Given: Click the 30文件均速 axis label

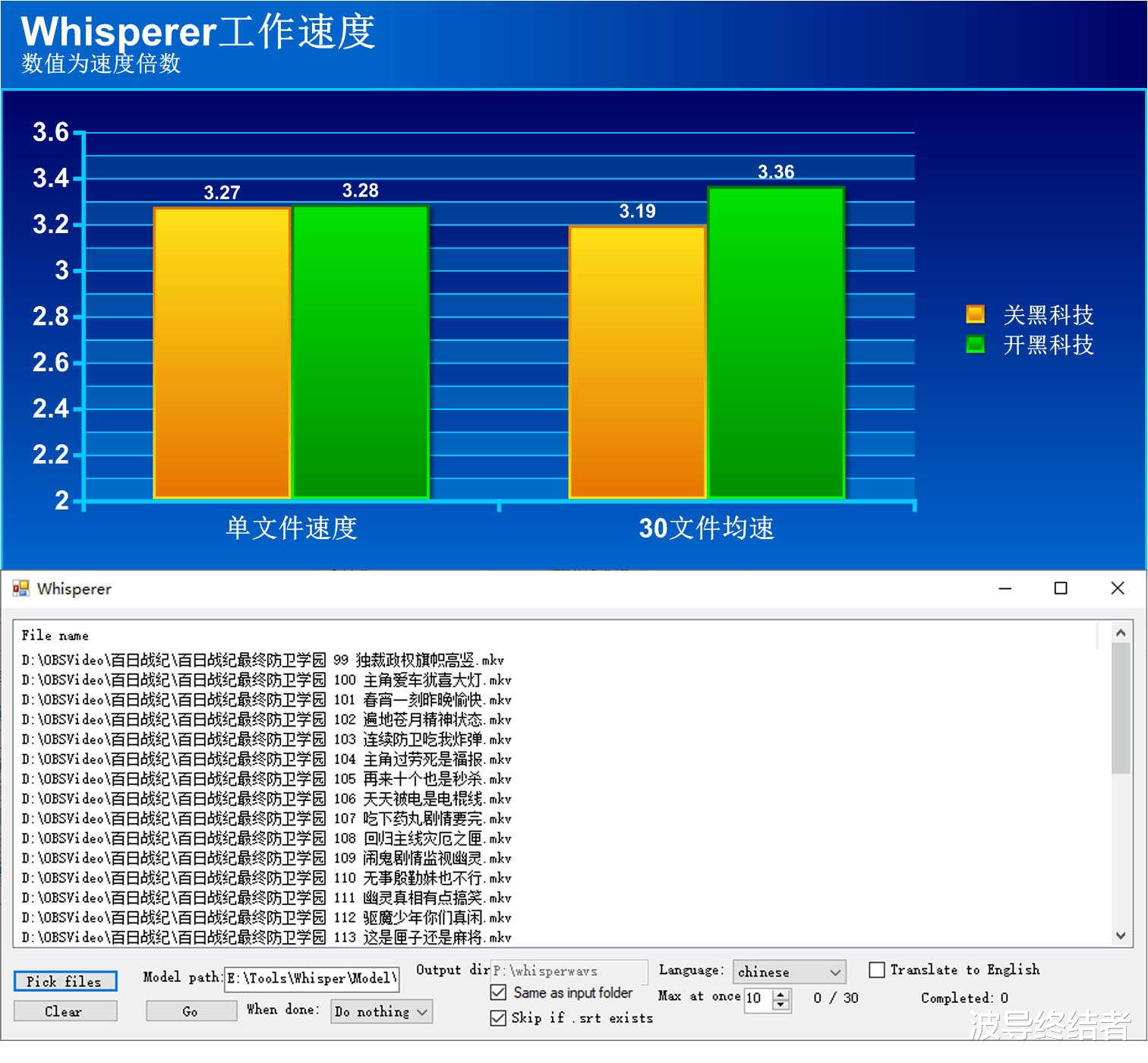Looking at the screenshot, I should (x=706, y=528).
